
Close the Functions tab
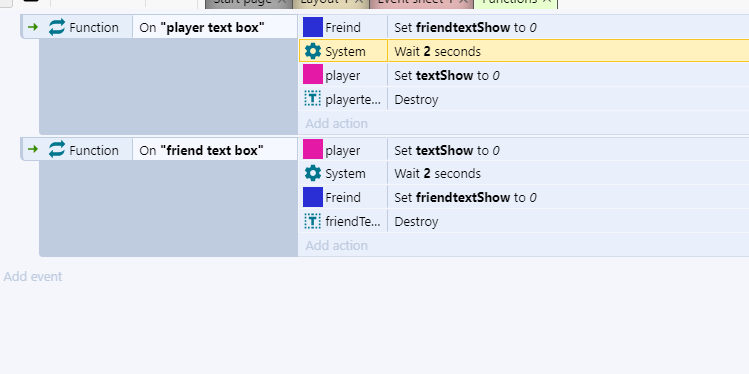tap(547, 1)
